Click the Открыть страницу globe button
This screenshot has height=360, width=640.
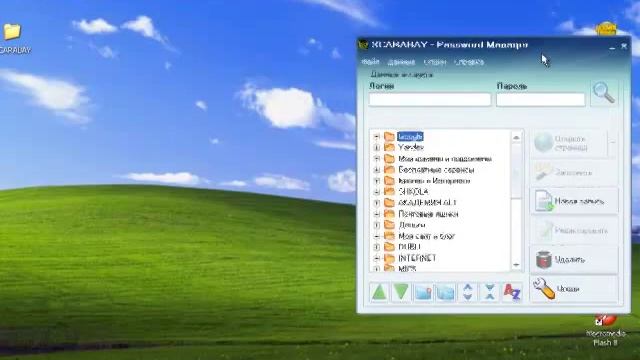pyautogui.click(x=569, y=143)
